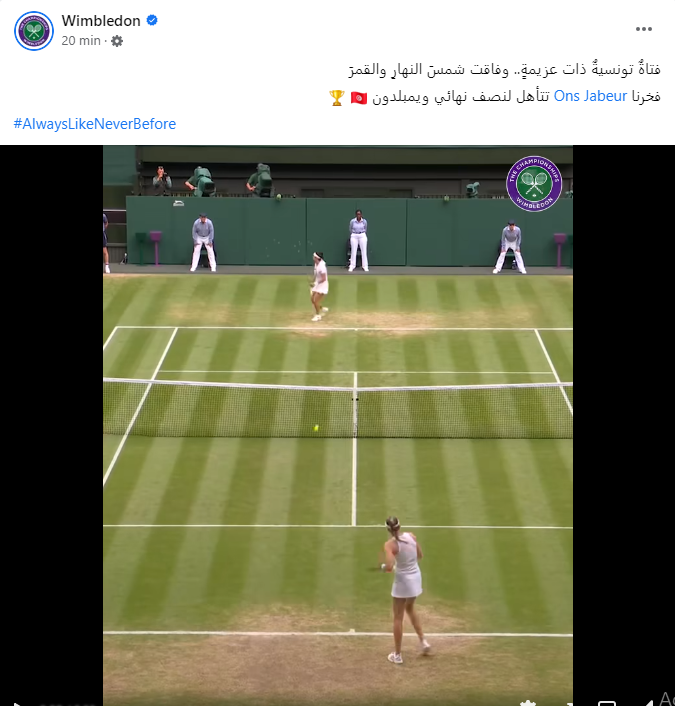This screenshot has height=706, width=675.
Task: Click the black area left of the video
Action: 51,425
